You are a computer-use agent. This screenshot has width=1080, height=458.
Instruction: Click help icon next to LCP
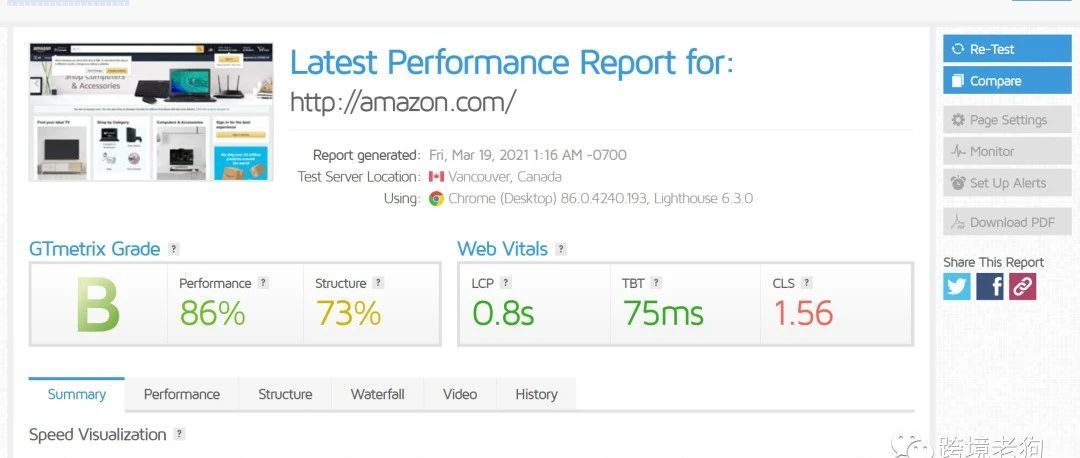pyautogui.click(x=506, y=283)
